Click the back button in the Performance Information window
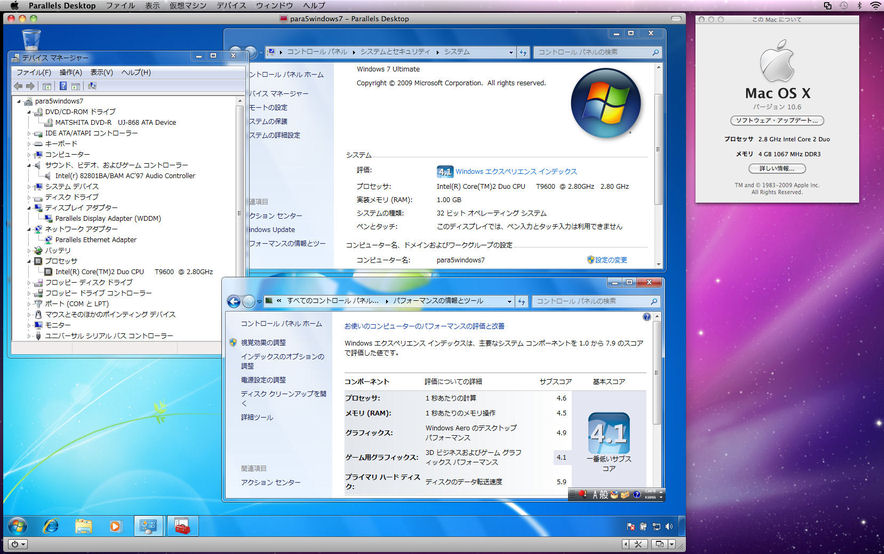This screenshot has width=884, height=554. coord(234,302)
